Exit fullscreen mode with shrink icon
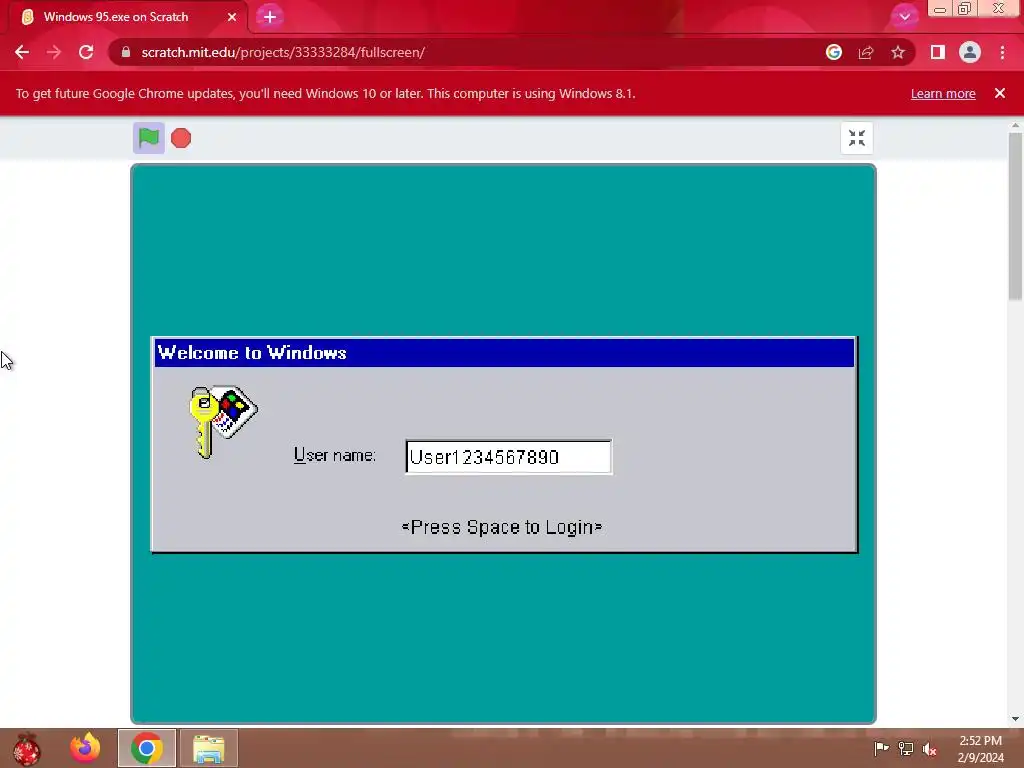 click(x=856, y=138)
